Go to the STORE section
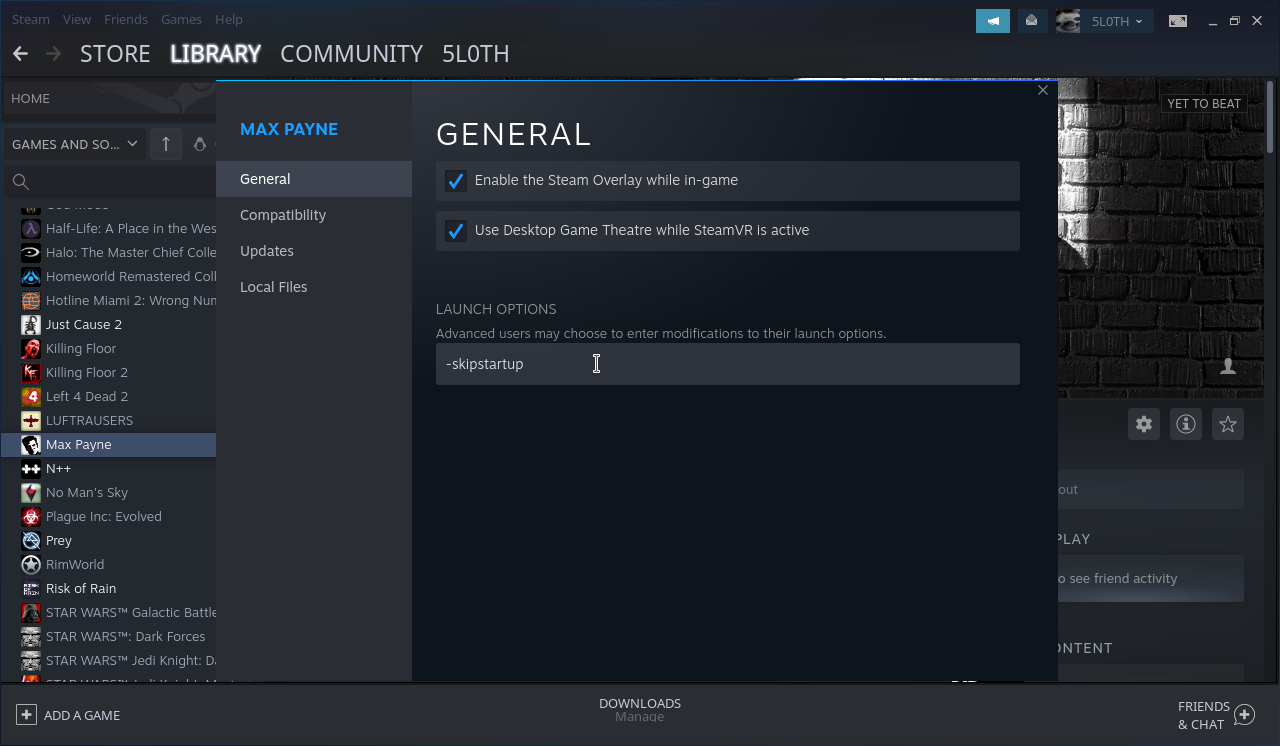The width and height of the screenshot is (1280, 746). click(115, 53)
